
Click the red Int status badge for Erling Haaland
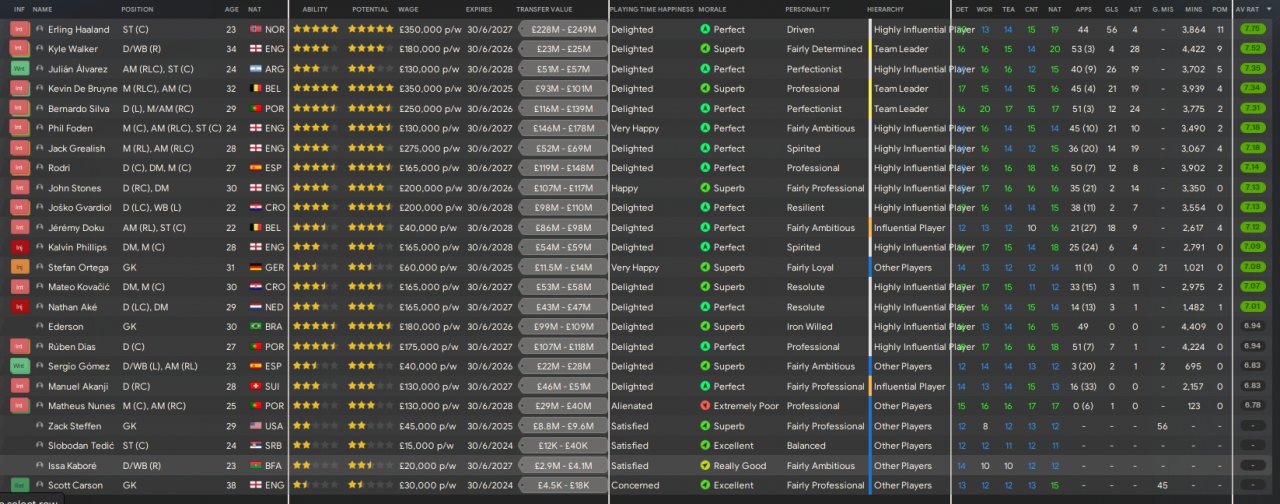(x=20, y=29)
